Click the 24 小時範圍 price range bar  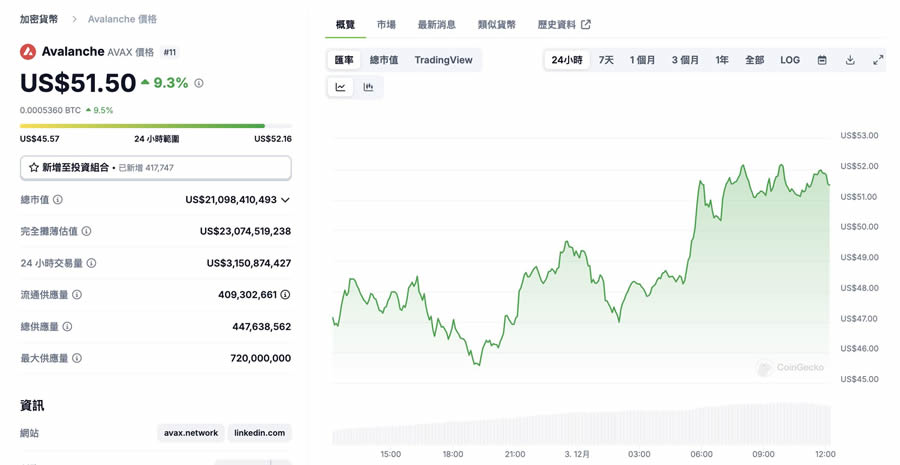click(x=156, y=126)
